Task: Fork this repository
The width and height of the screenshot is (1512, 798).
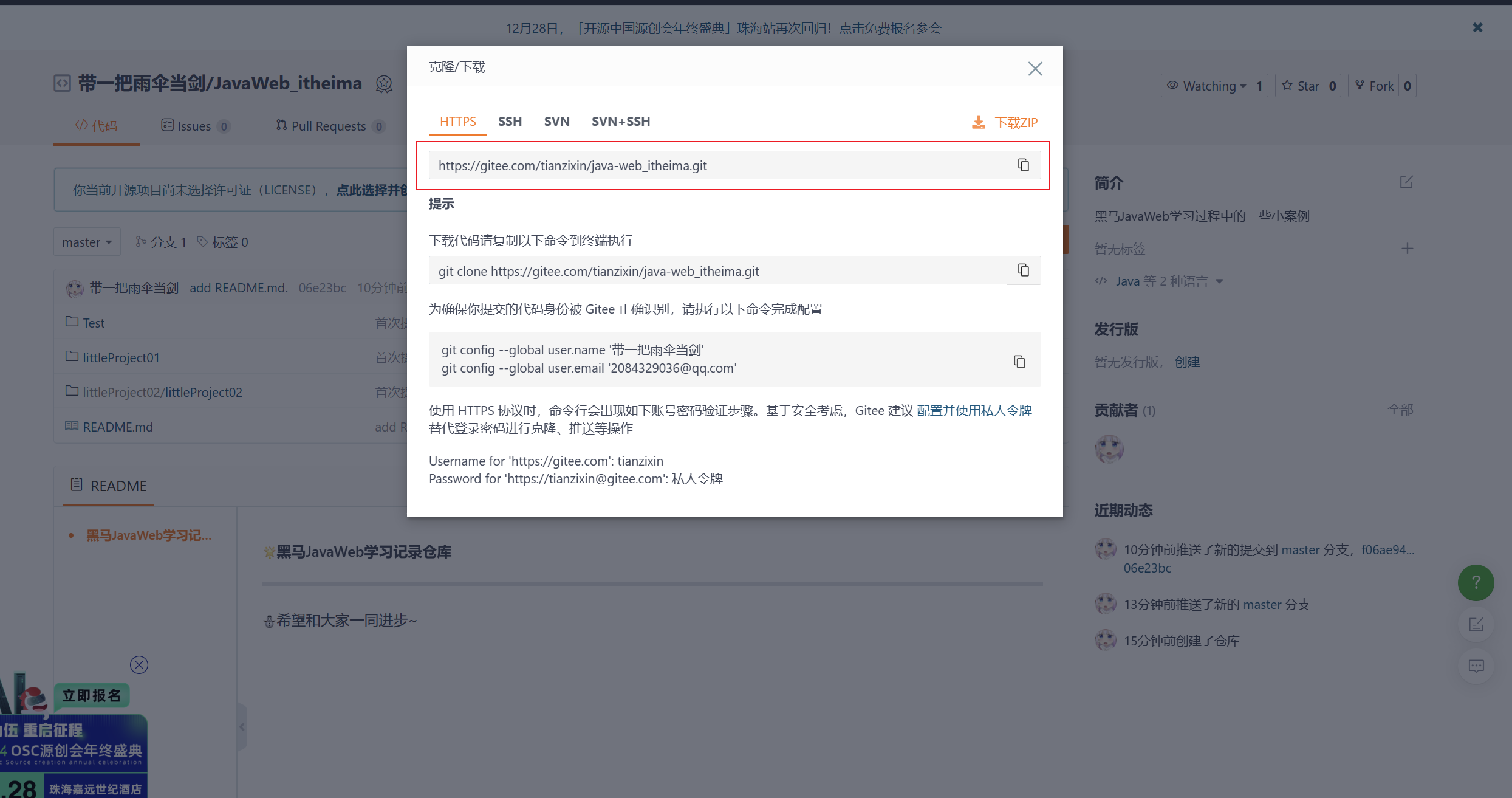Action: click(1374, 86)
